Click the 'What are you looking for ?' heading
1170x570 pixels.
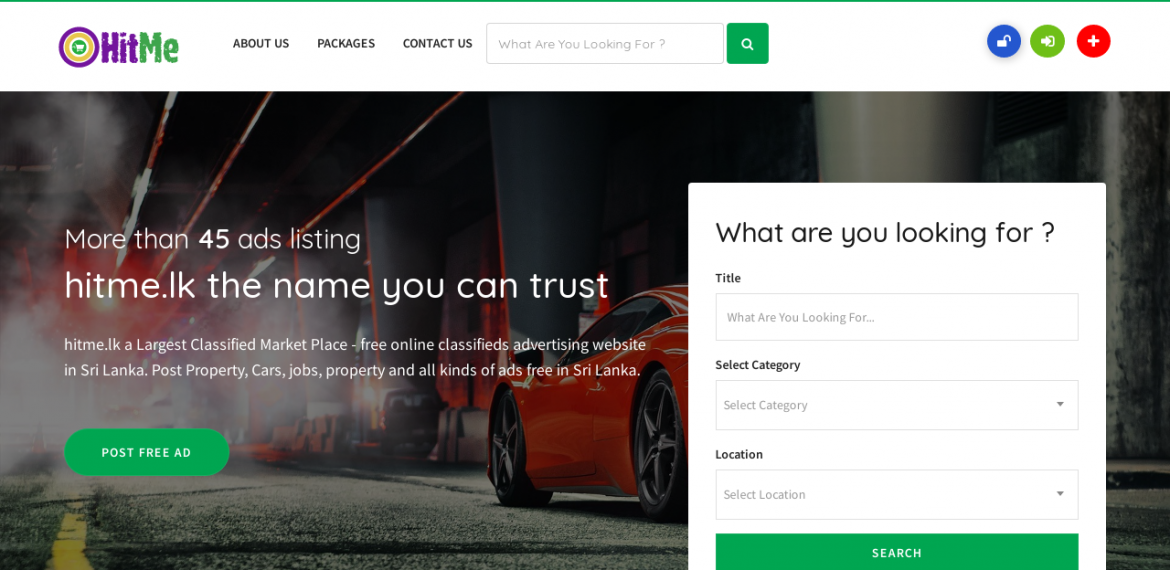[885, 233]
